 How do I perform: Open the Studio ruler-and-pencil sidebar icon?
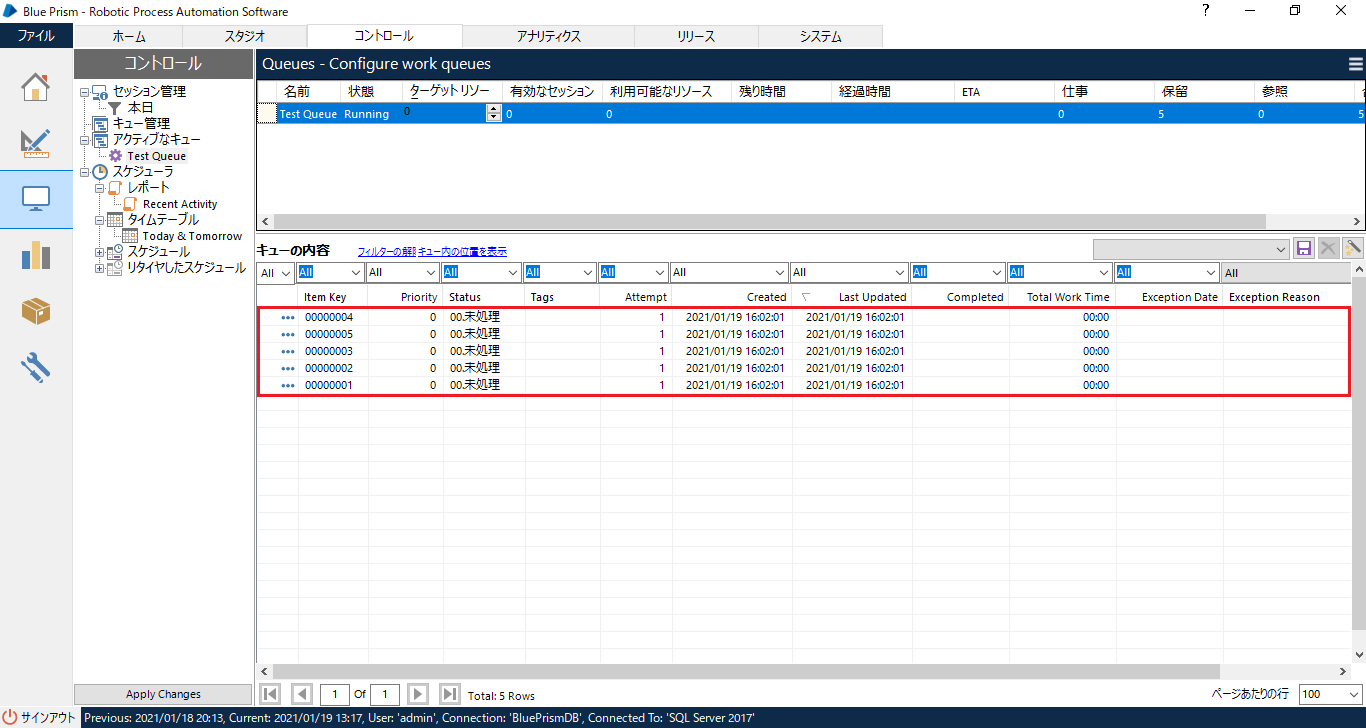click(x=36, y=143)
